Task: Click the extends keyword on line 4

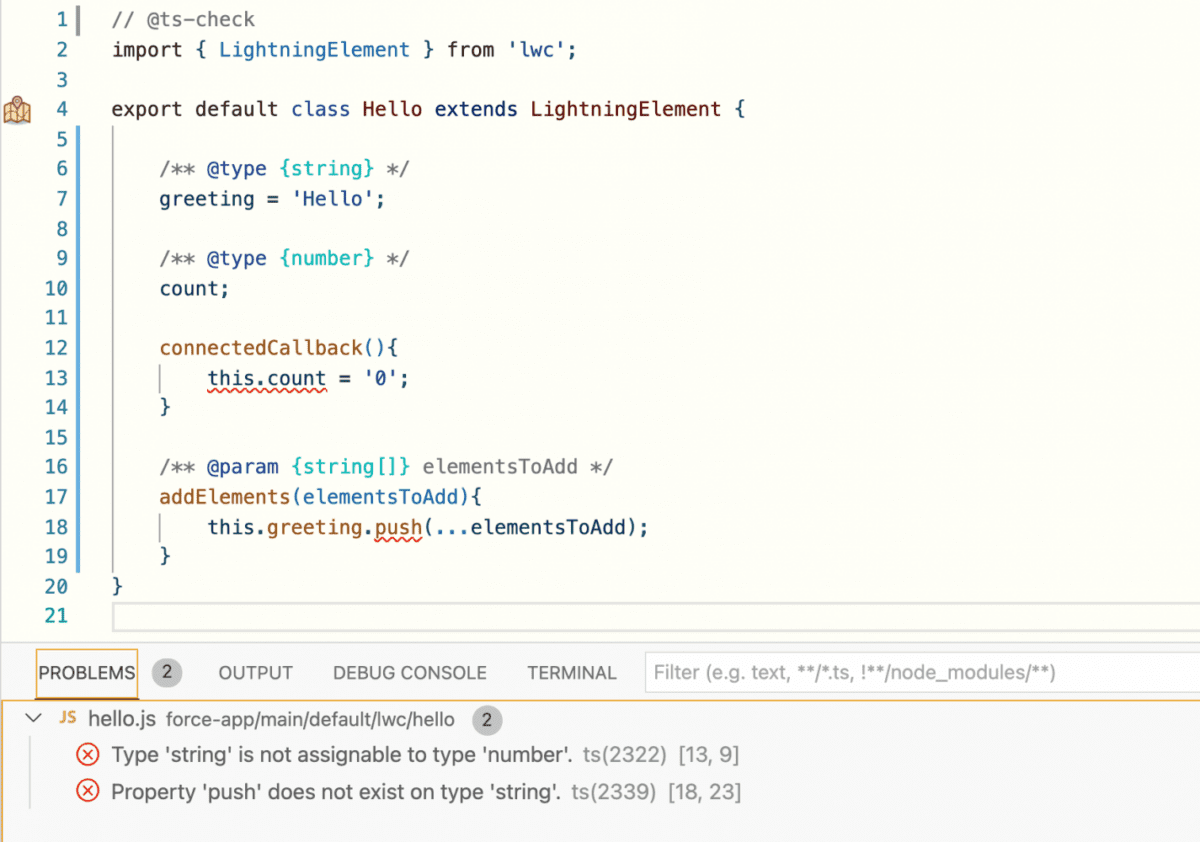Action: [x=476, y=109]
